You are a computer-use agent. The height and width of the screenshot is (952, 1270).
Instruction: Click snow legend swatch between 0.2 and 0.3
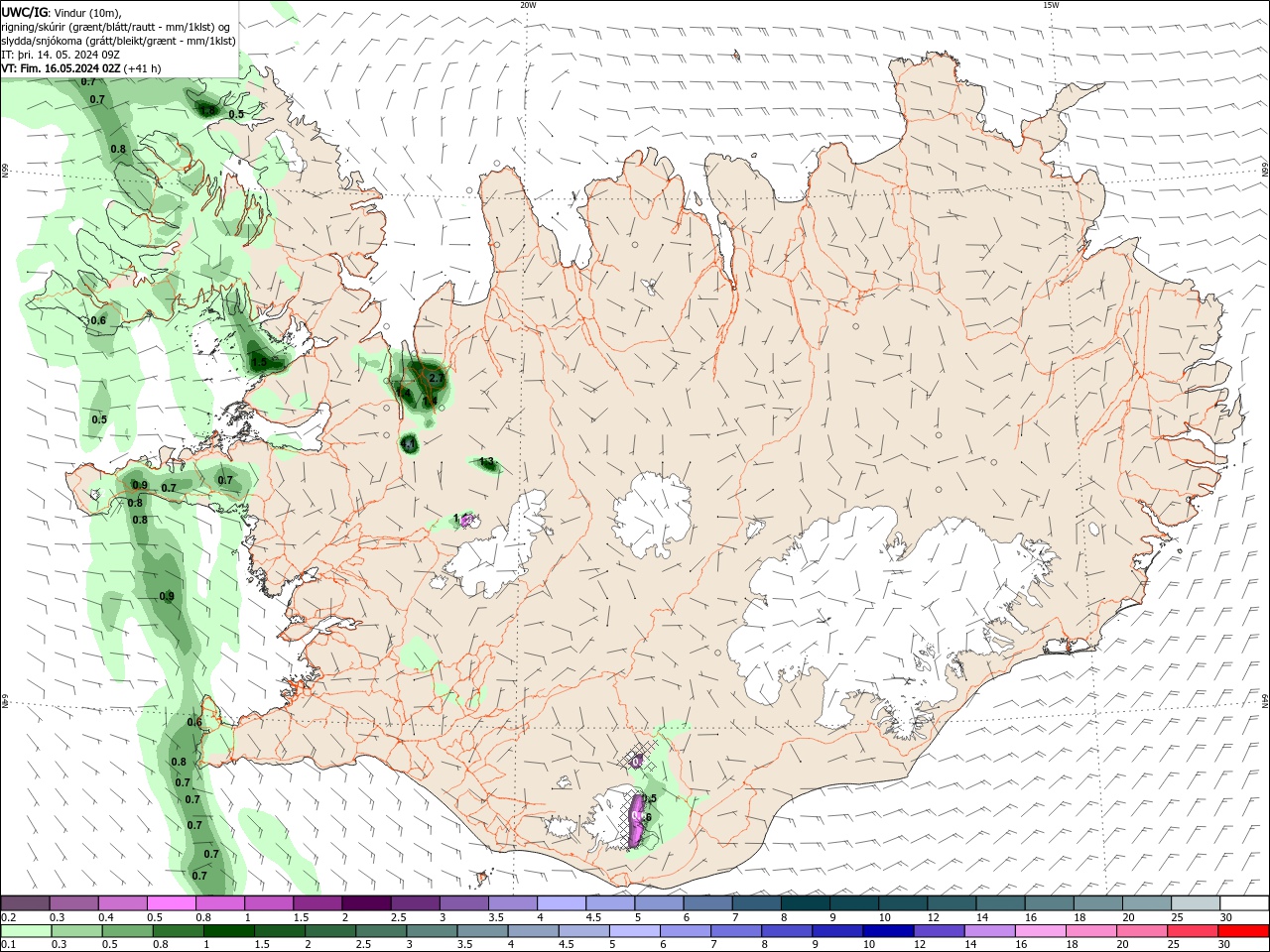pyautogui.click(x=25, y=902)
